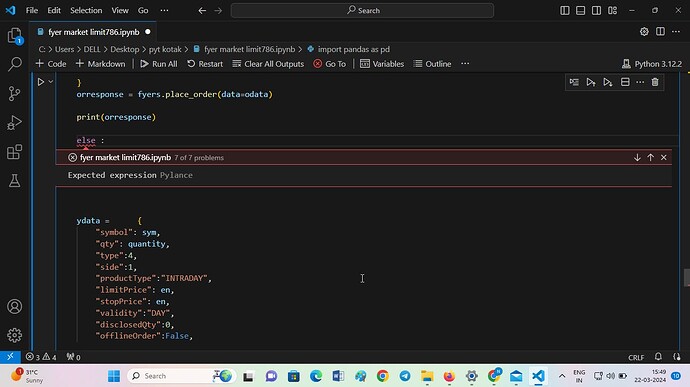Expand more notebook toolbar actions
The image size is (690, 387).
click(x=465, y=64)
